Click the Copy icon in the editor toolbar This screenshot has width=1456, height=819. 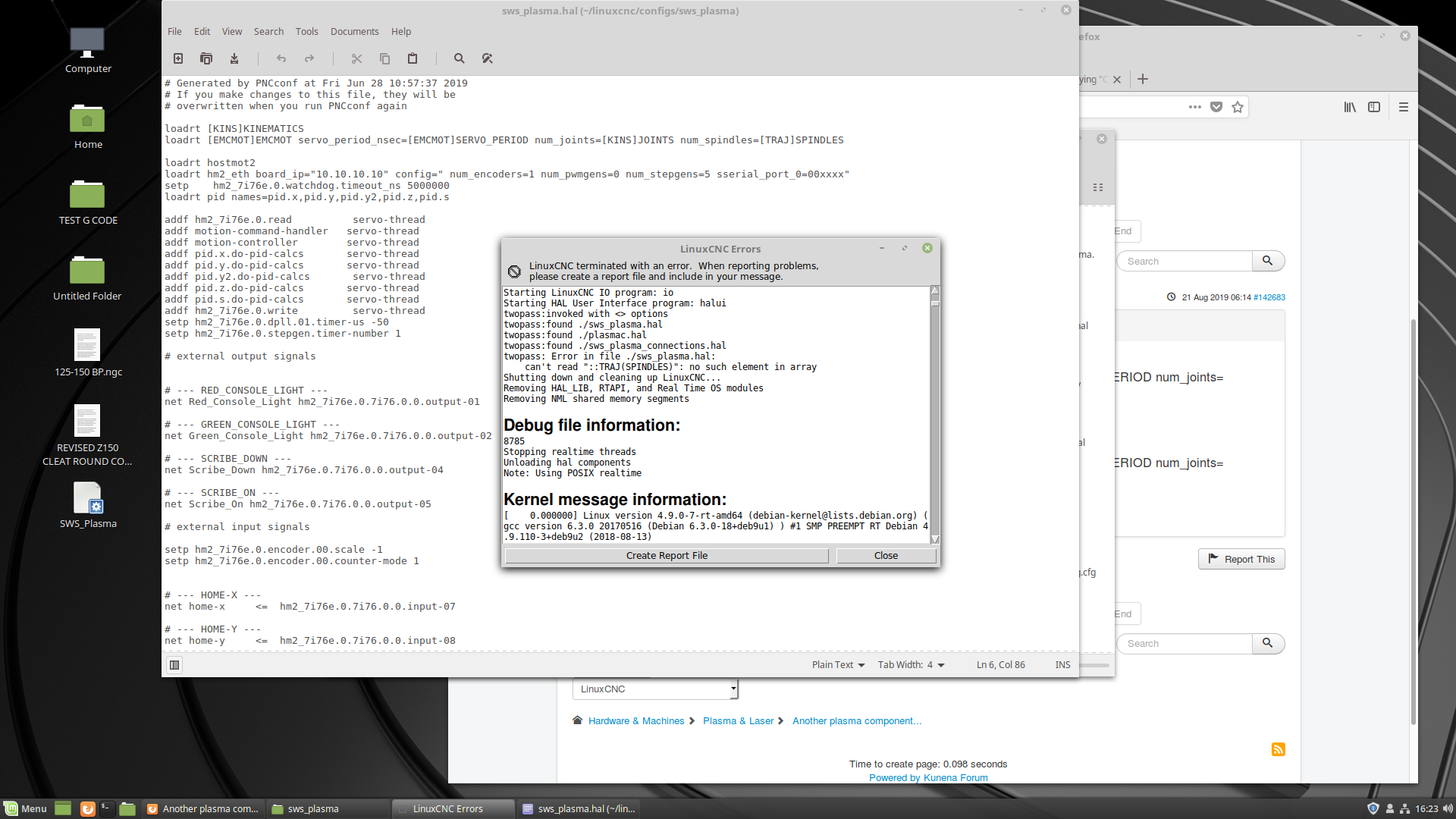[x=384, y=58]
